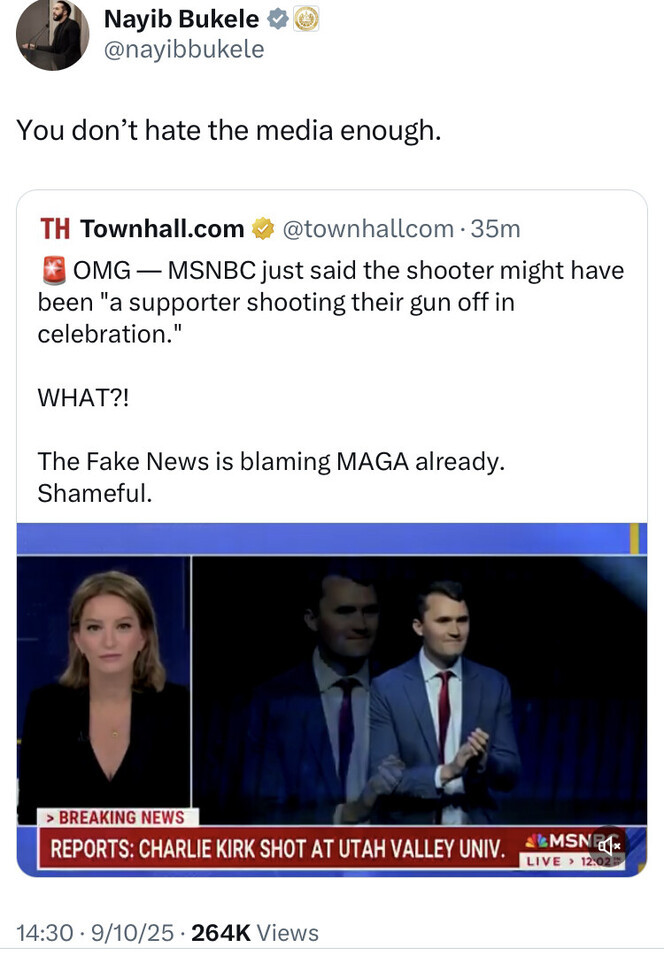Open the Nayib Bukele profile avatar

pyautogui.click(x=53, y=35)
